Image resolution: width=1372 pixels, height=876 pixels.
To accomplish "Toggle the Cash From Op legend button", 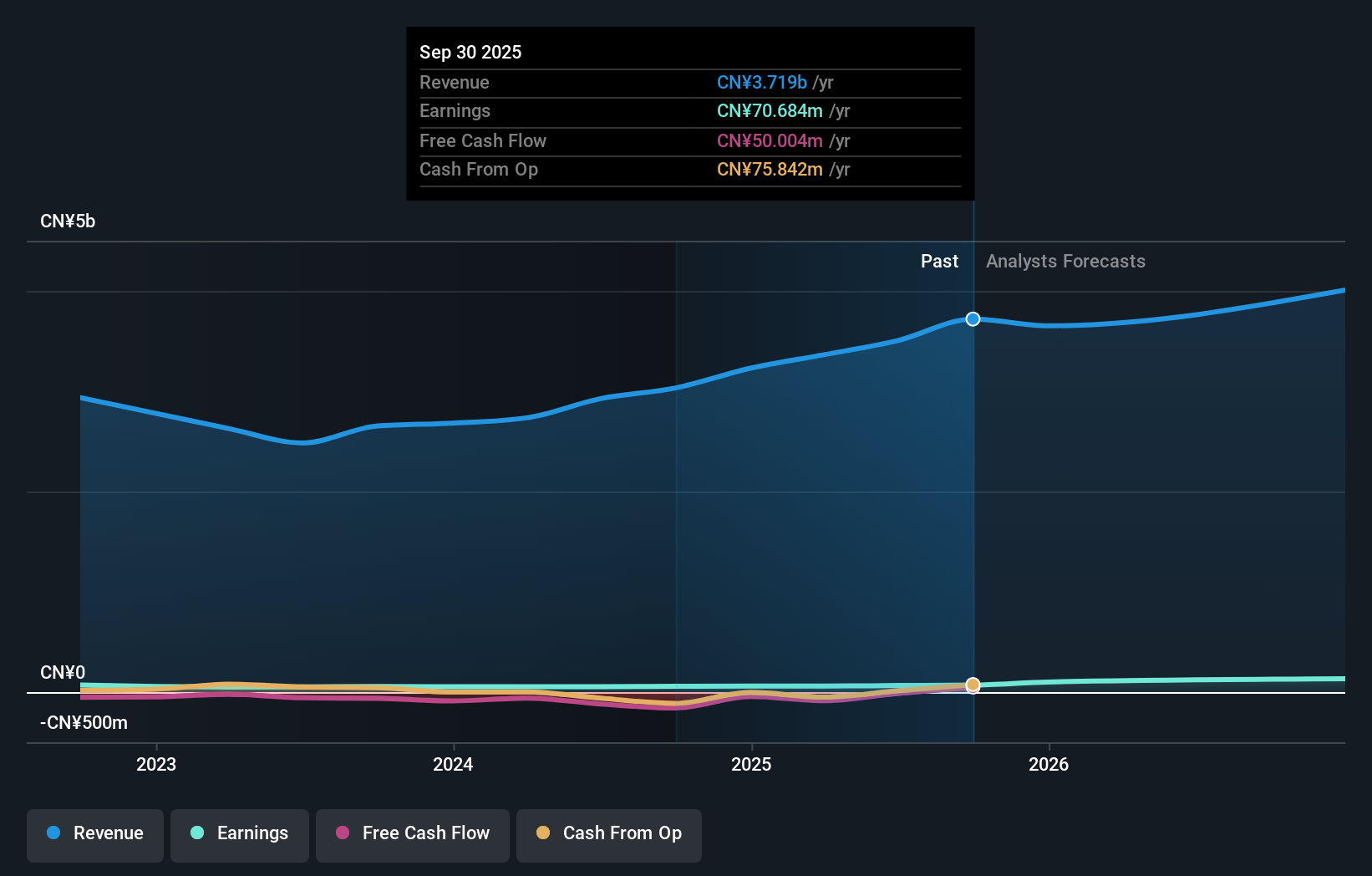I will (x=609, y=833).
